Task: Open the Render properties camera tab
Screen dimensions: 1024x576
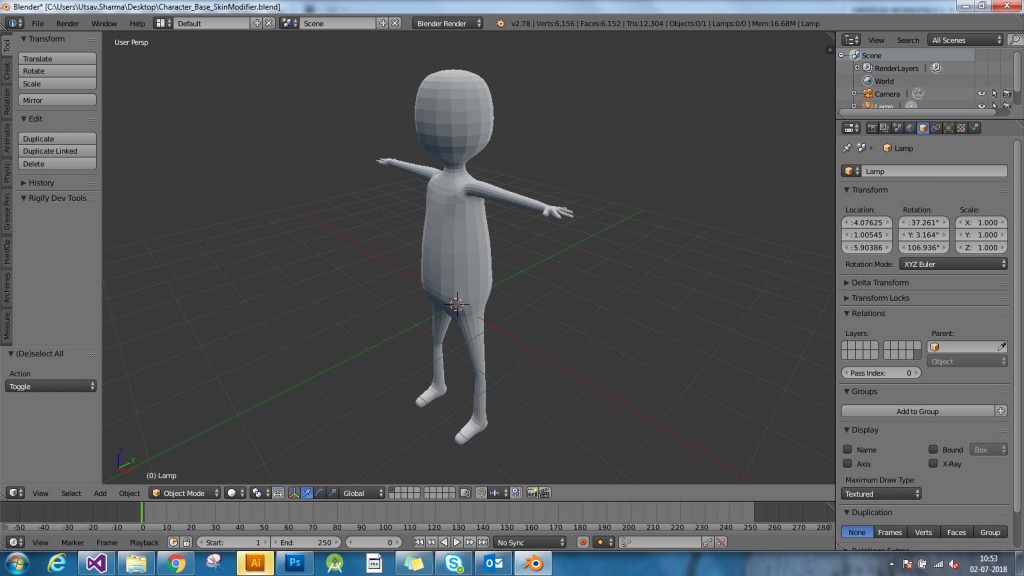Action: pyautogui.click(x=872, y=127)
